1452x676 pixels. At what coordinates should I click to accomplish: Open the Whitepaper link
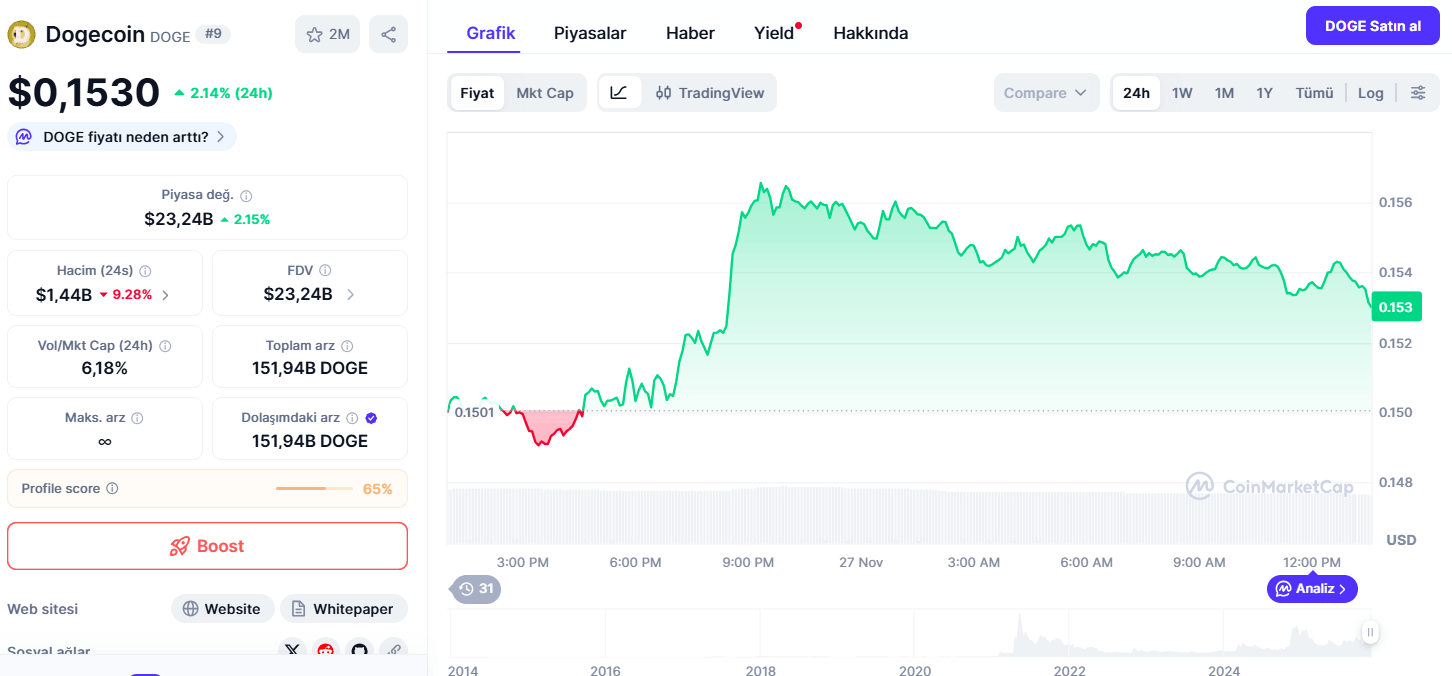343,609
